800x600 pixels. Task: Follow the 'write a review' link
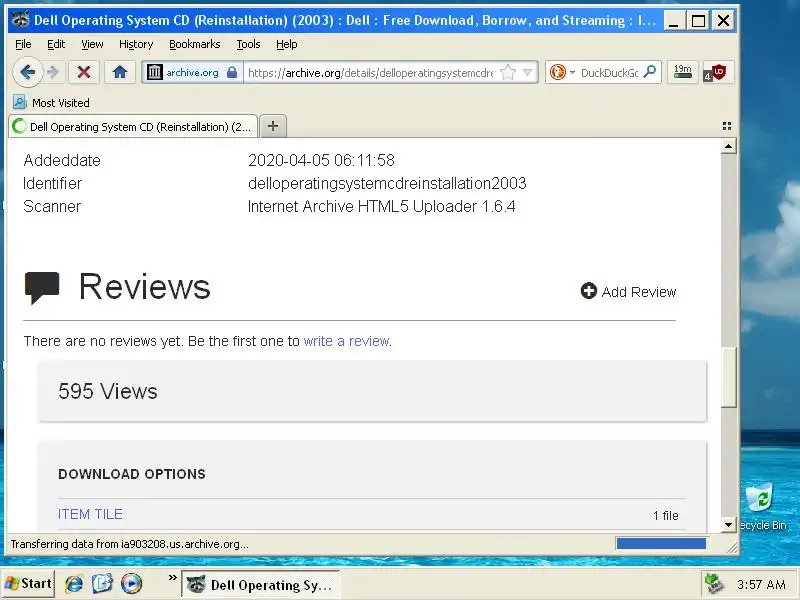[x=347, y=341]
